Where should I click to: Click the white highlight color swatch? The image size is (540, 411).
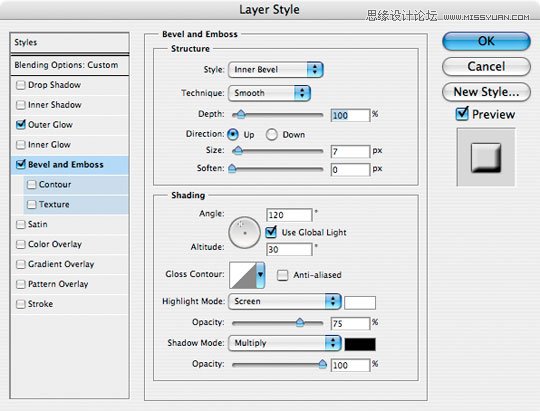pos(360,303)
